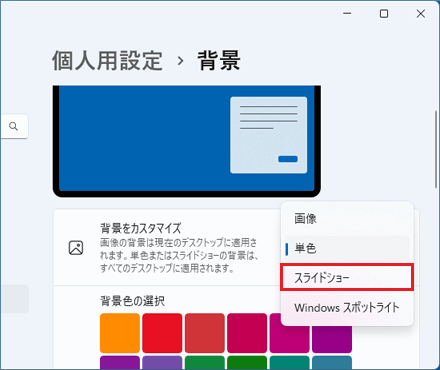The width and height of the screenshot is (440, 370).
Task: Minimize the settings window
Action: pyautogui.click(x=347, y=14)
